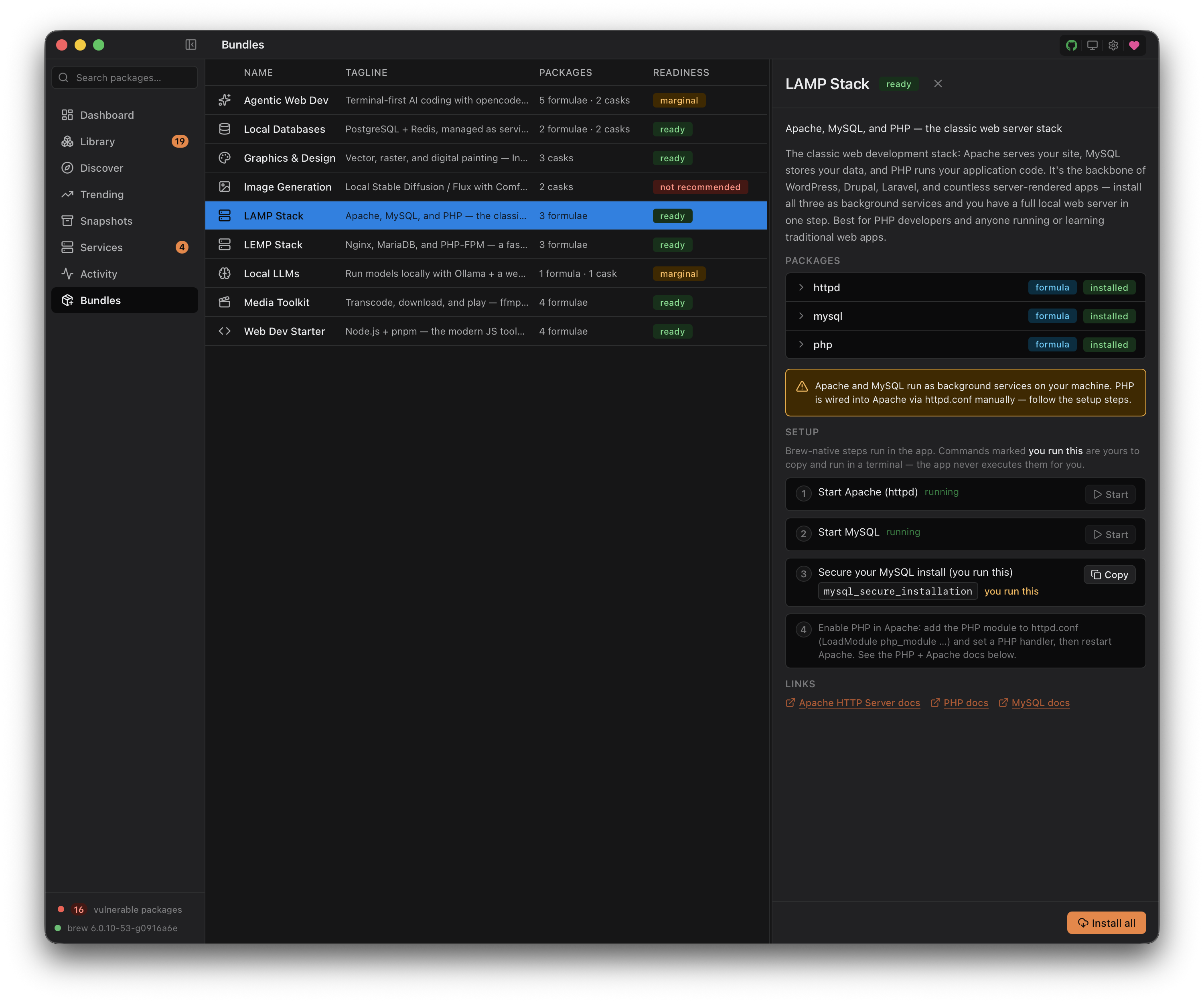This screenshot has height=1003, width=1204.
Task: Click the Graphics & Design palette icon
Action: point(225,158)
